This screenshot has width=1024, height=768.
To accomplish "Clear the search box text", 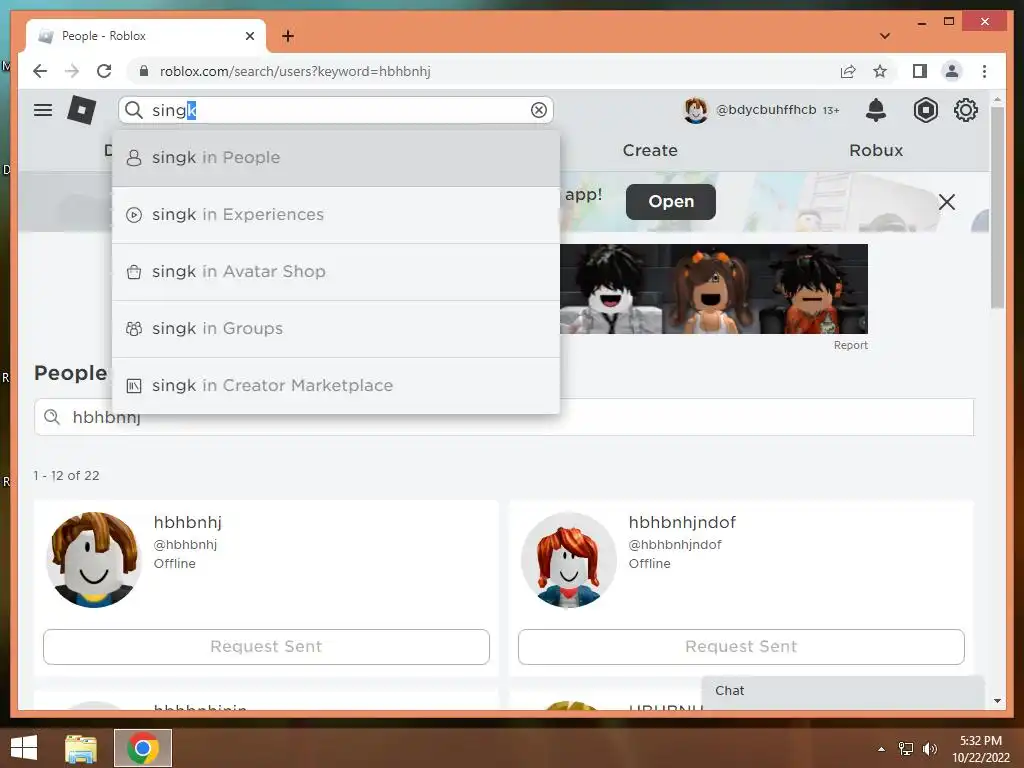I will click(539, 110).
